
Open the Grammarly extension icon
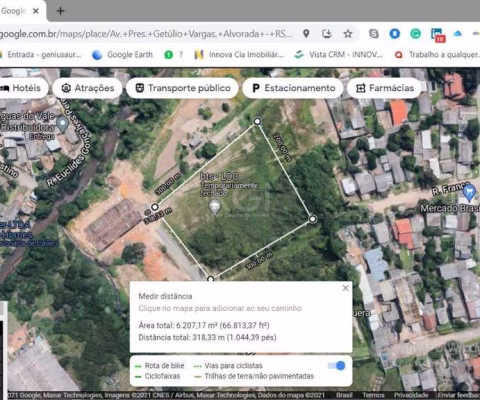pos(415,34)
